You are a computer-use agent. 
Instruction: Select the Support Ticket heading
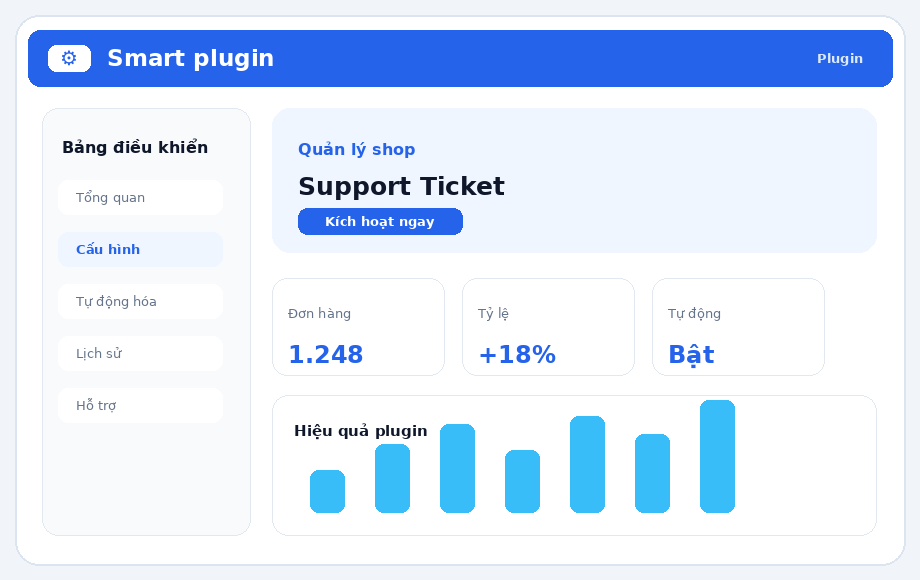(x=401, y=186)
